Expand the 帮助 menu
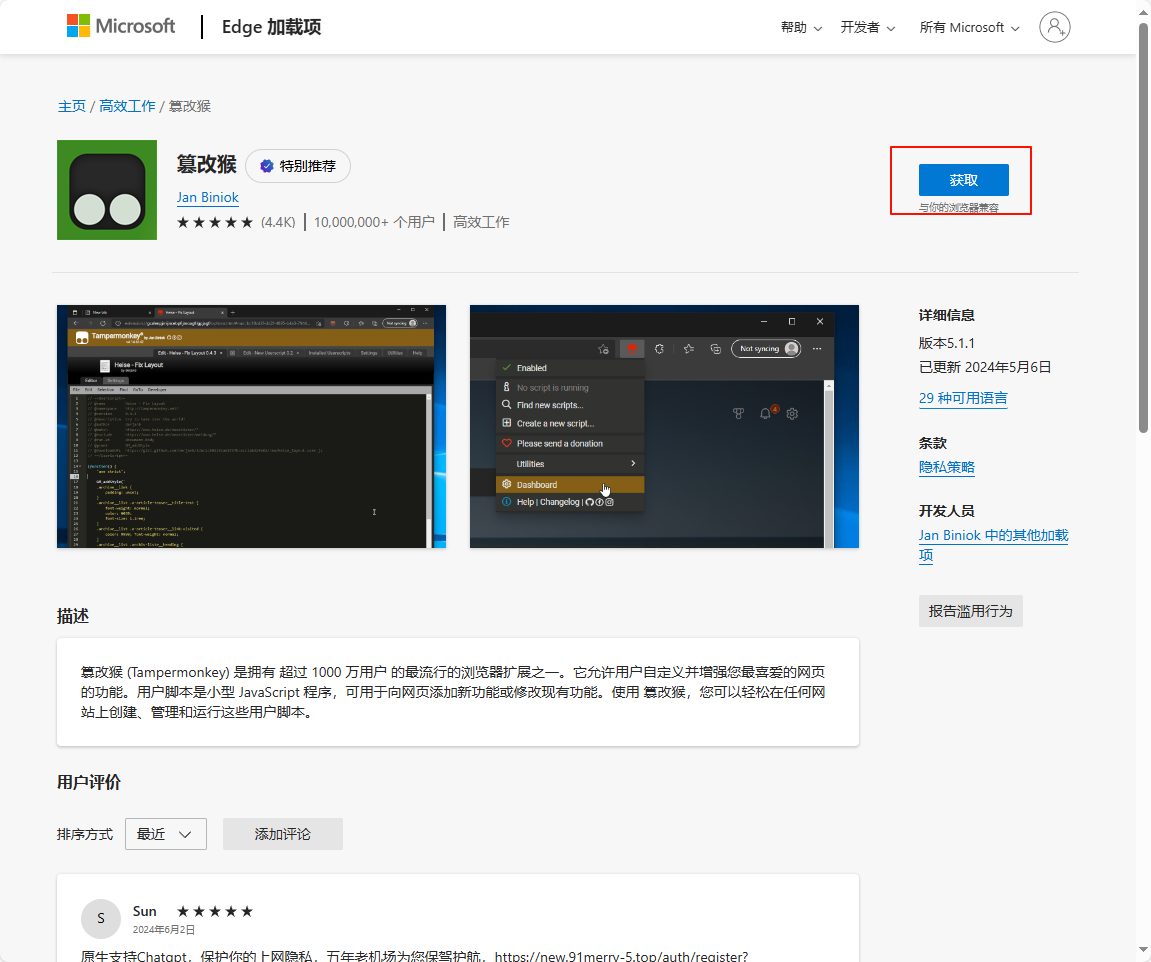The width and height of the screenshot is (1151, 962). click(x=801, y=27)
